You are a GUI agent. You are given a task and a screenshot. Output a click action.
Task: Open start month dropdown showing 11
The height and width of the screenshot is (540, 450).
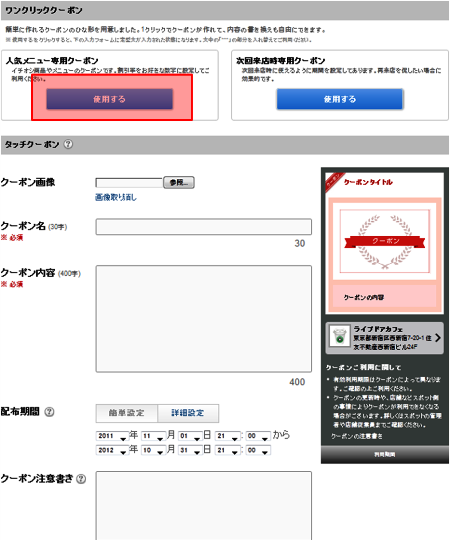pos(153,436)
